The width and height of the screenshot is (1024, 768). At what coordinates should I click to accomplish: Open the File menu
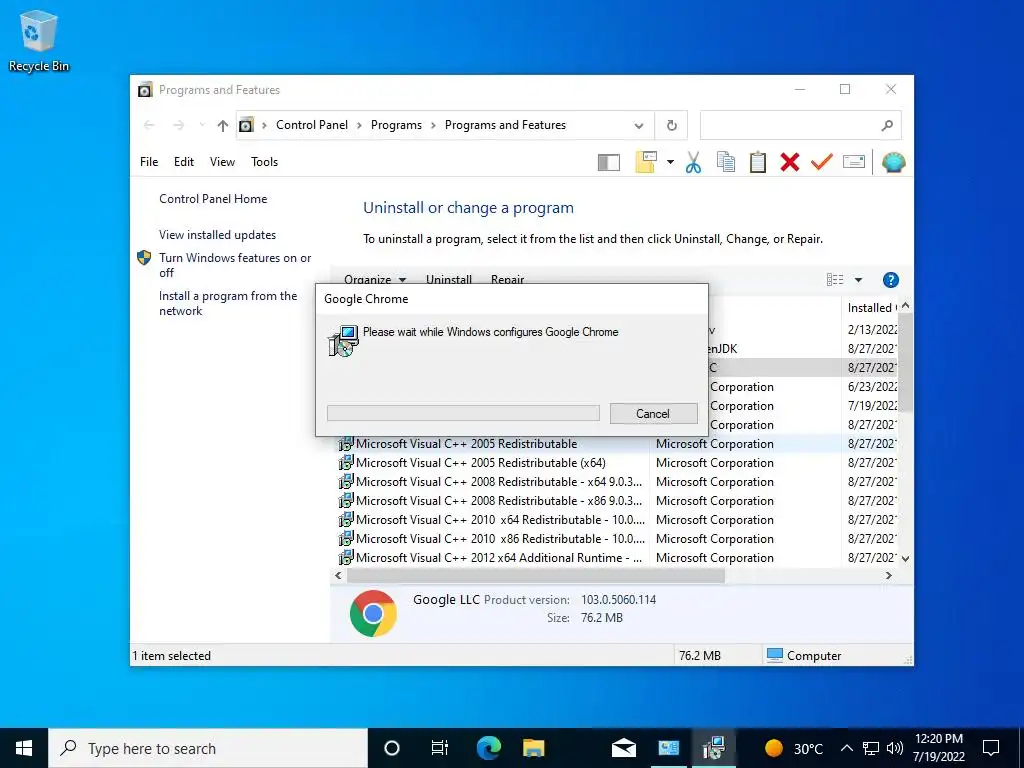coord(149,162)
